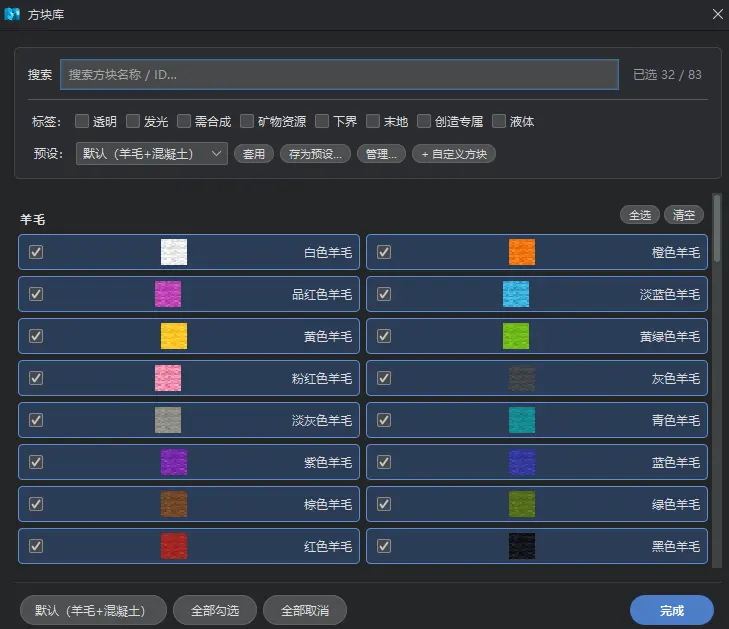The height and width of the screenshot is (629, 729).
Task: Uncheck the 淡灰色羊毛 checkbox
Action: pos(36,420)
